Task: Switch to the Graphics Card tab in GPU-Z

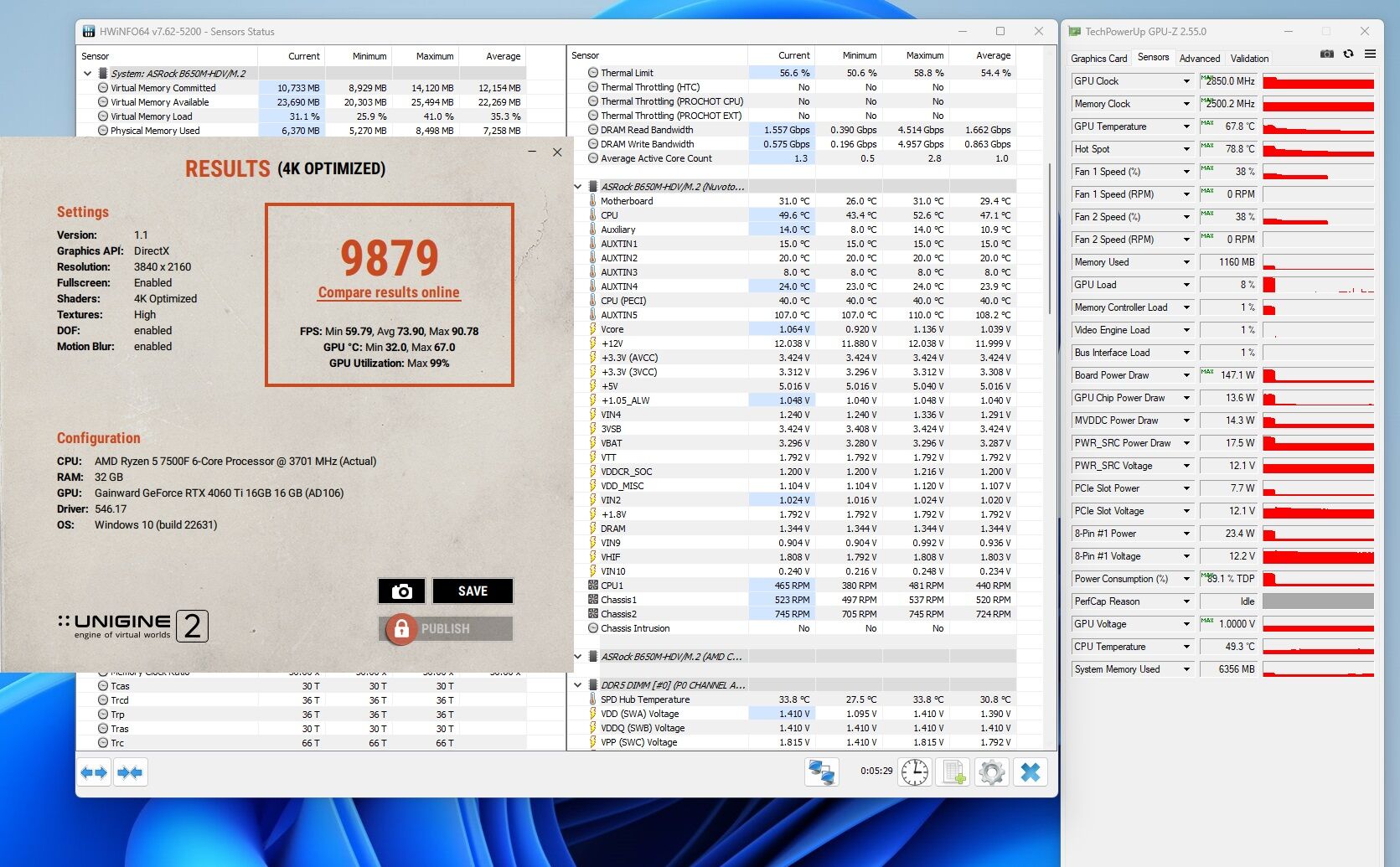Action: coord(1098,59)
